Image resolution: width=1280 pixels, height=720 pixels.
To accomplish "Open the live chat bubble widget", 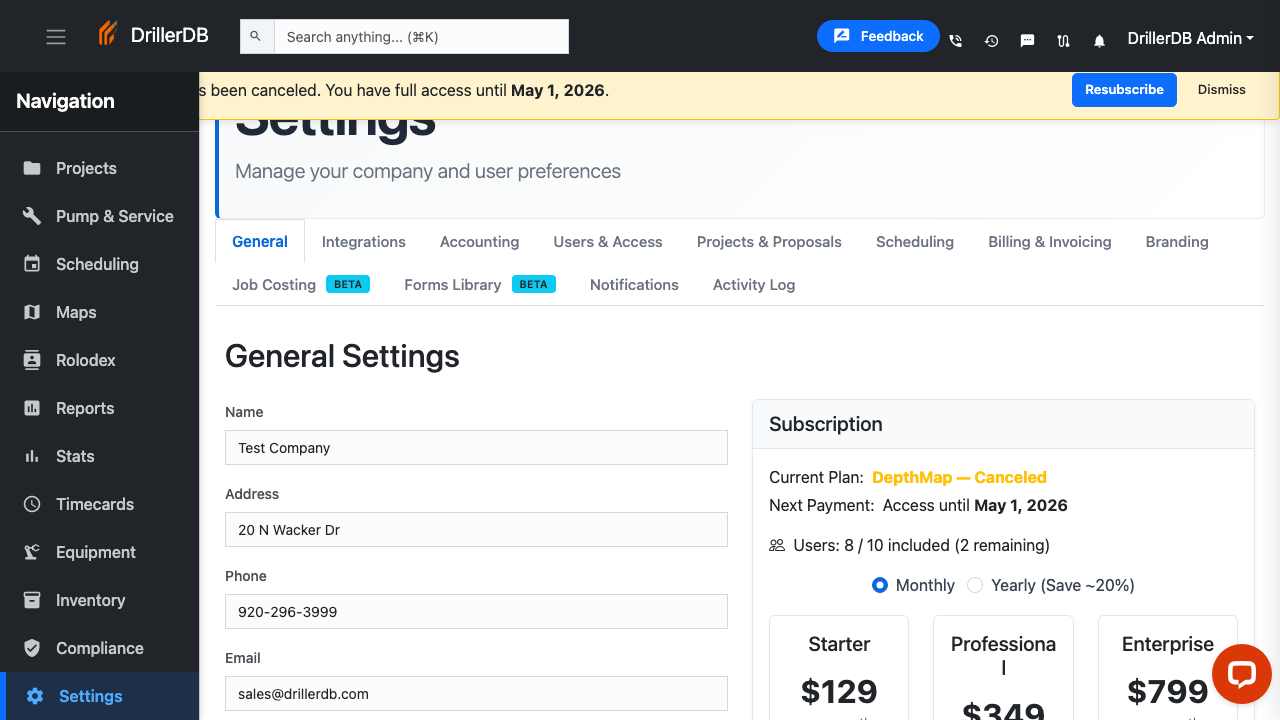I will [x=1241, y=674].
